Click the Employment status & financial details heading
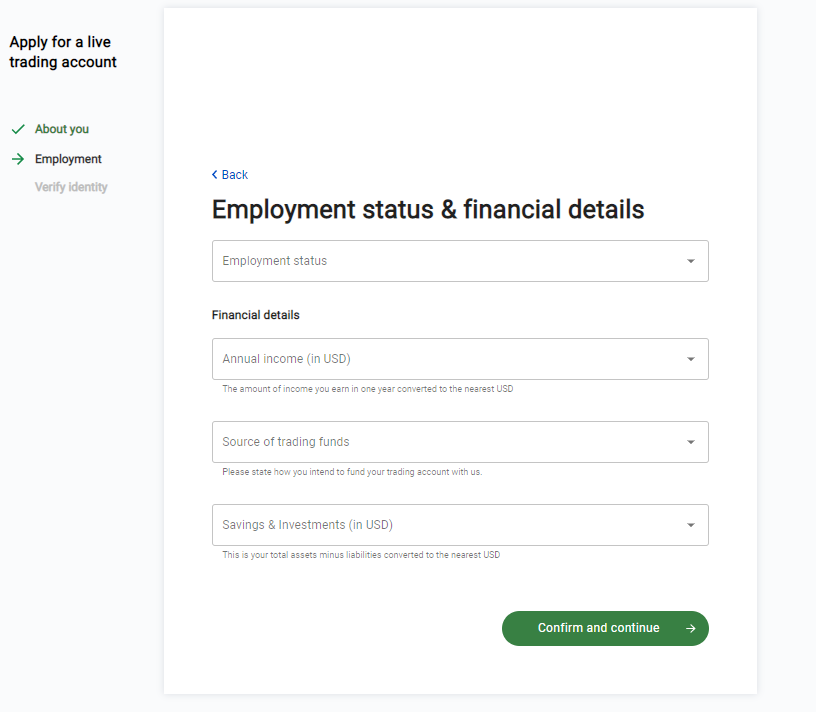Image resolution: width=816 pixels, height=712 pixels. [x=428, y=210]
